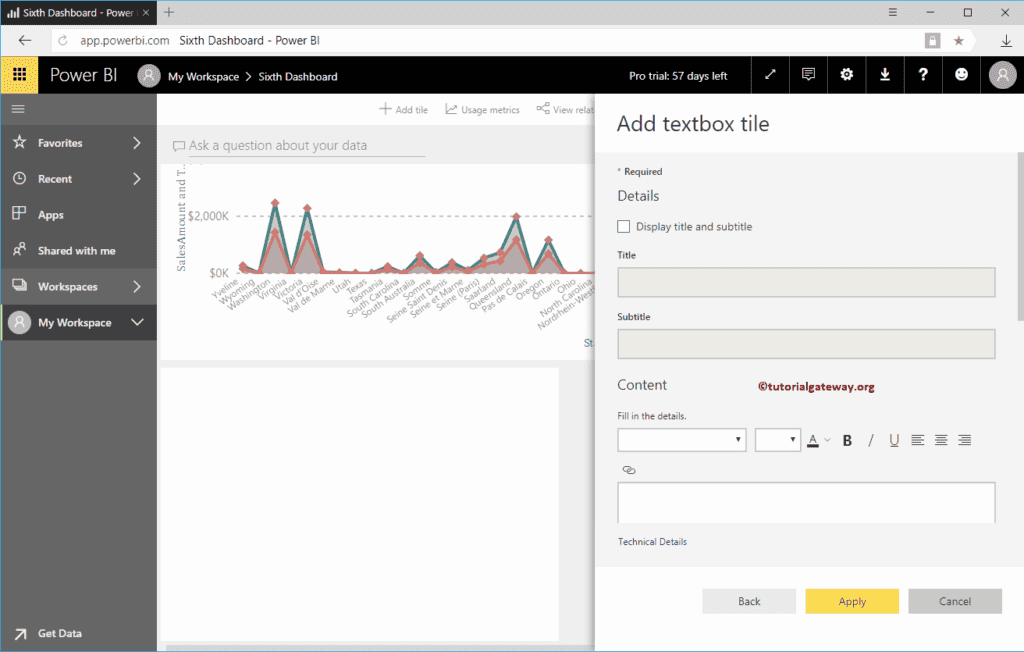1024x652 pixels.
Task: Apply the textbox tile settings
Action: [x=851, y=601]
